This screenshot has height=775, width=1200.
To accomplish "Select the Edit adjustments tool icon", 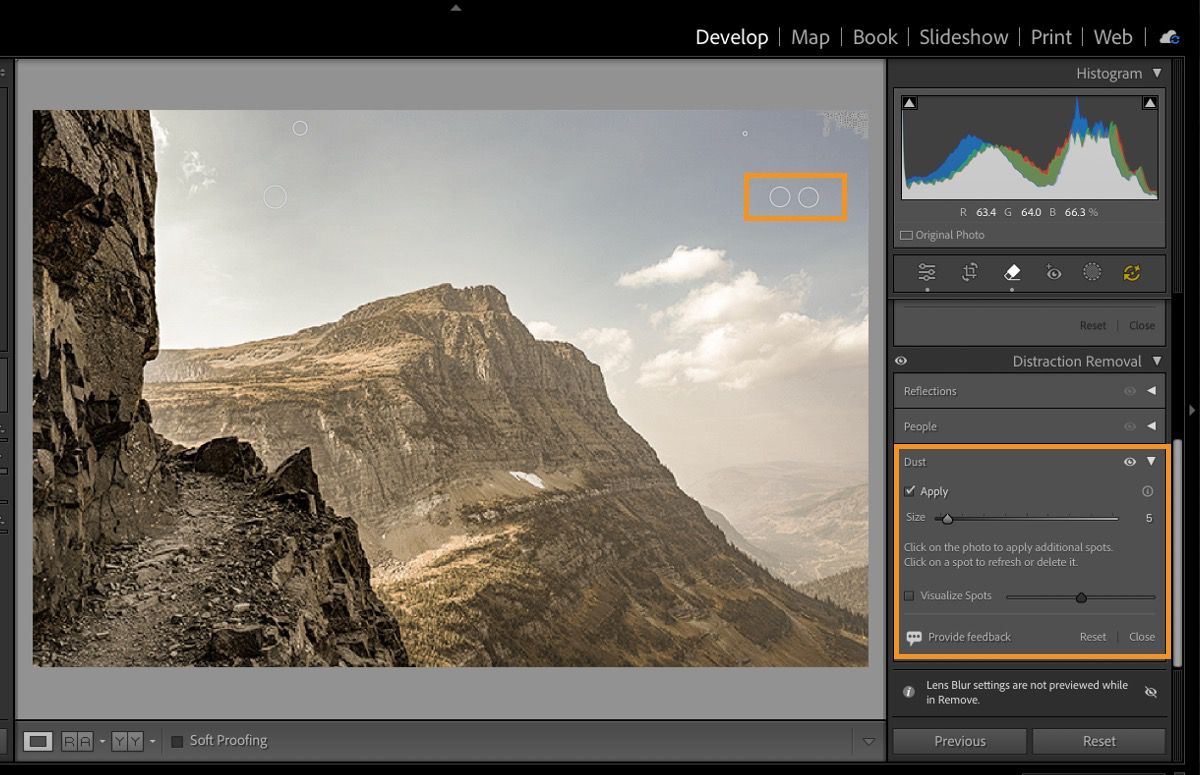I will pyautogui.click(x=925, y=272).
